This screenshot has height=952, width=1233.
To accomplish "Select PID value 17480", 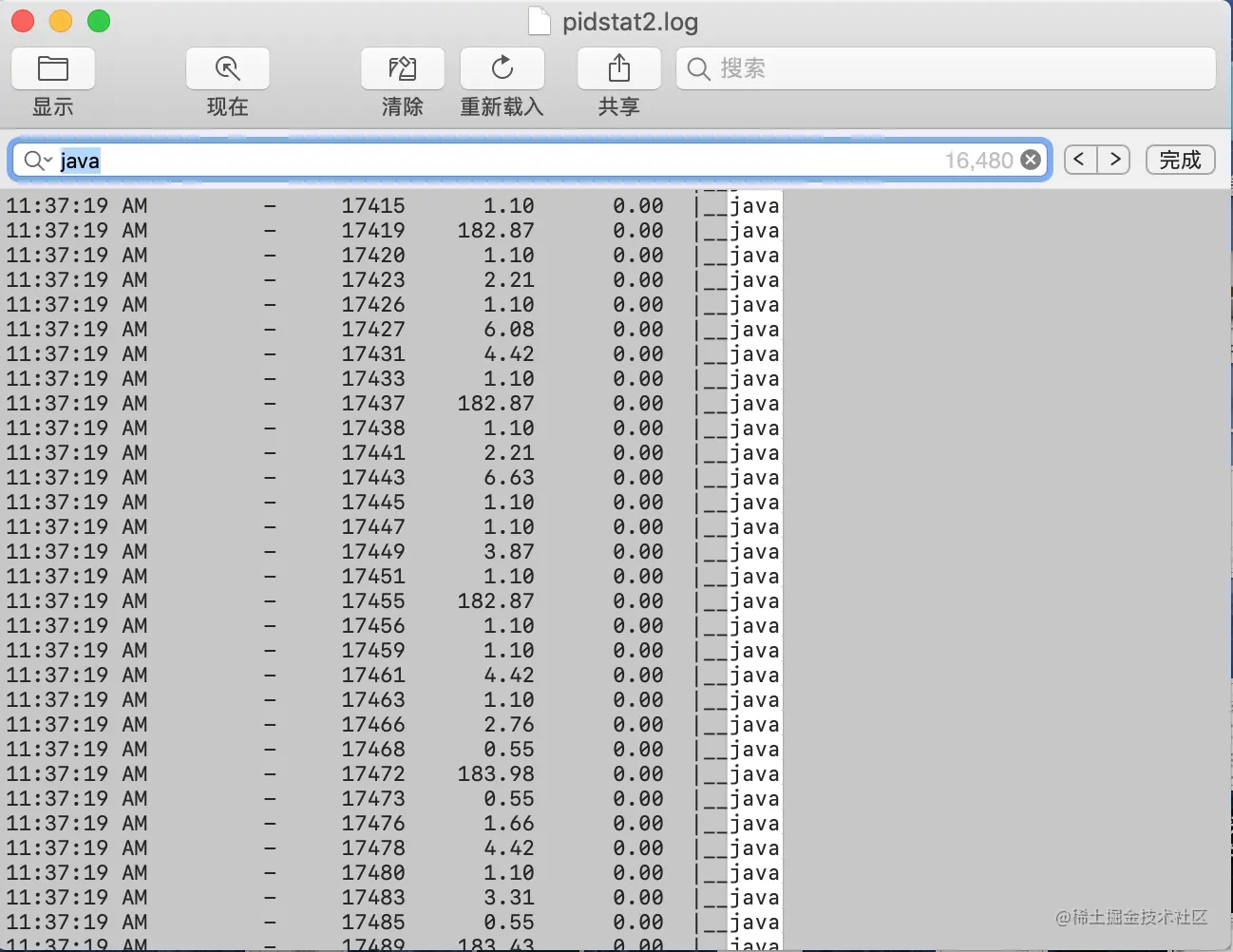I will [373, 872].
